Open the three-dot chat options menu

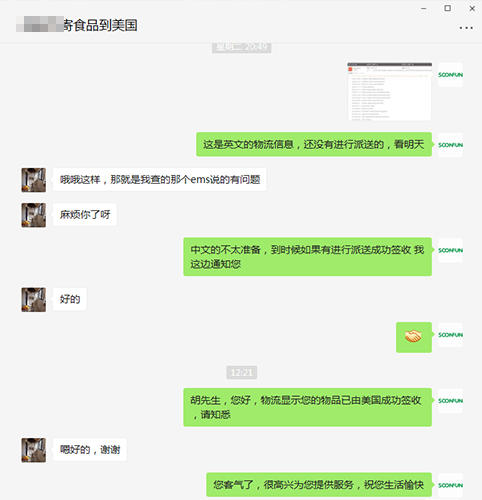pos(466,28)
